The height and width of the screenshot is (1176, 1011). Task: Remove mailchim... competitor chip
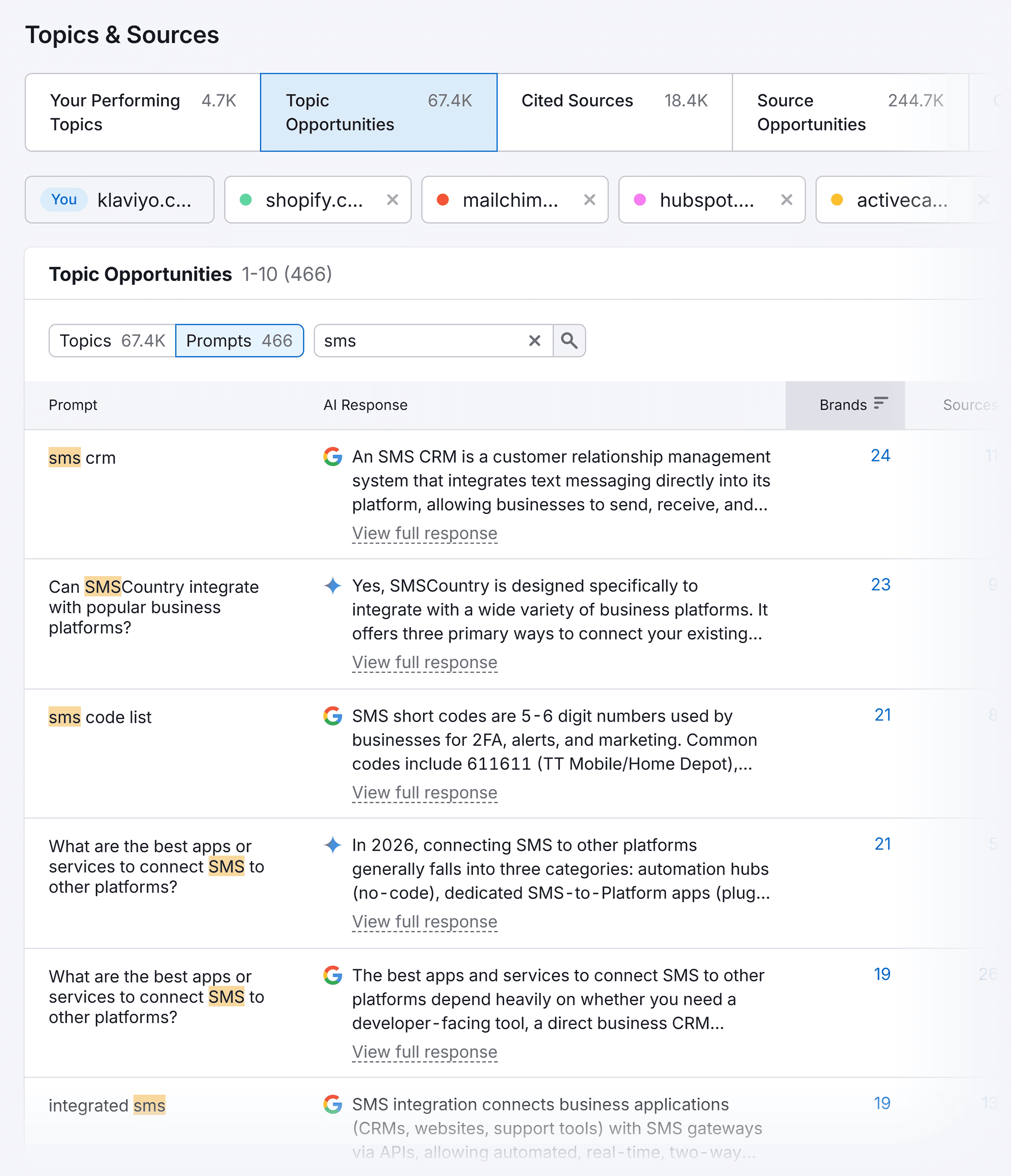tap(590, 200)
